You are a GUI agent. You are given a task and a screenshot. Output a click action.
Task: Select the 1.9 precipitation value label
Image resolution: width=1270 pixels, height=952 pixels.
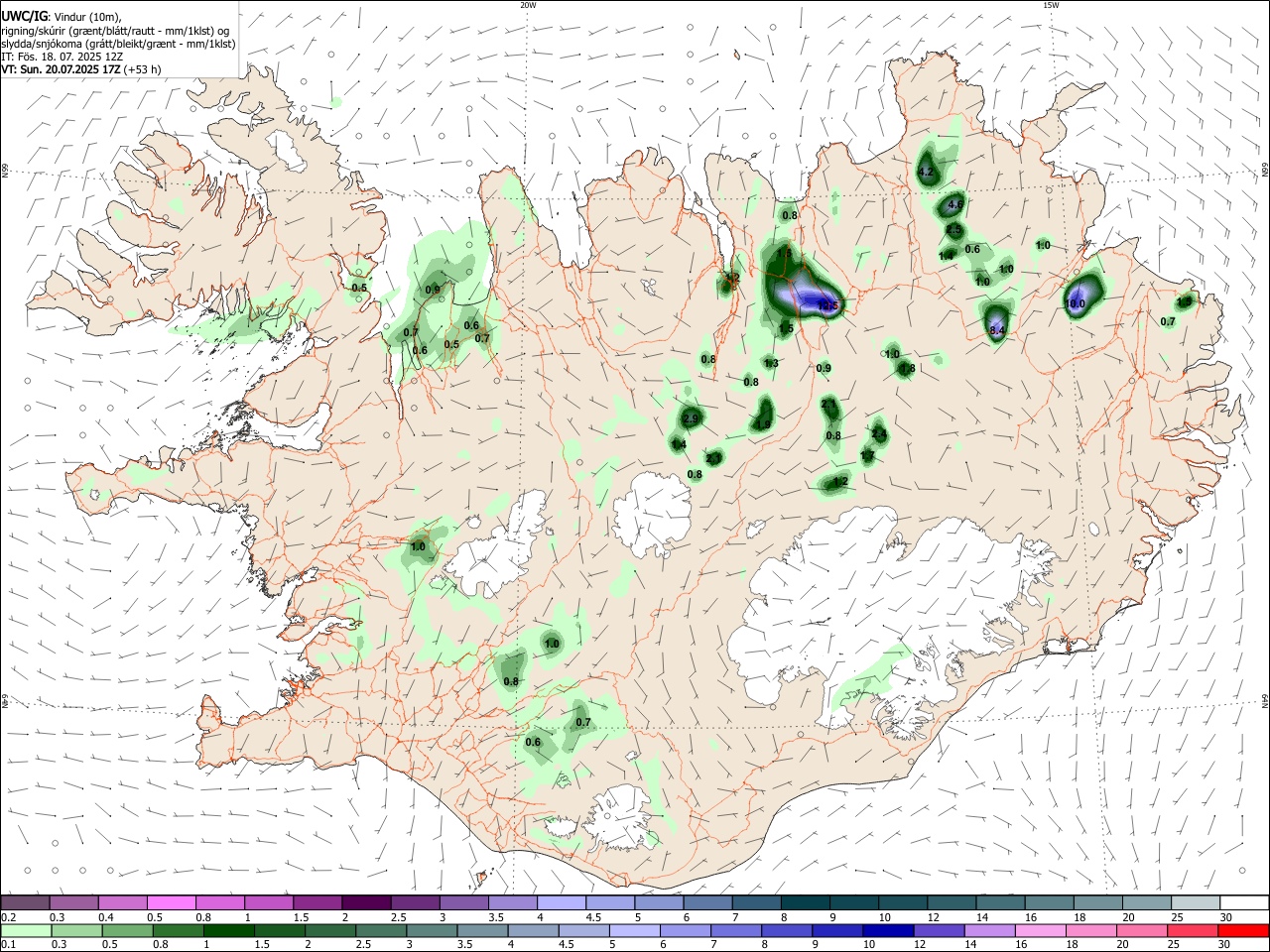click(763, 424)
